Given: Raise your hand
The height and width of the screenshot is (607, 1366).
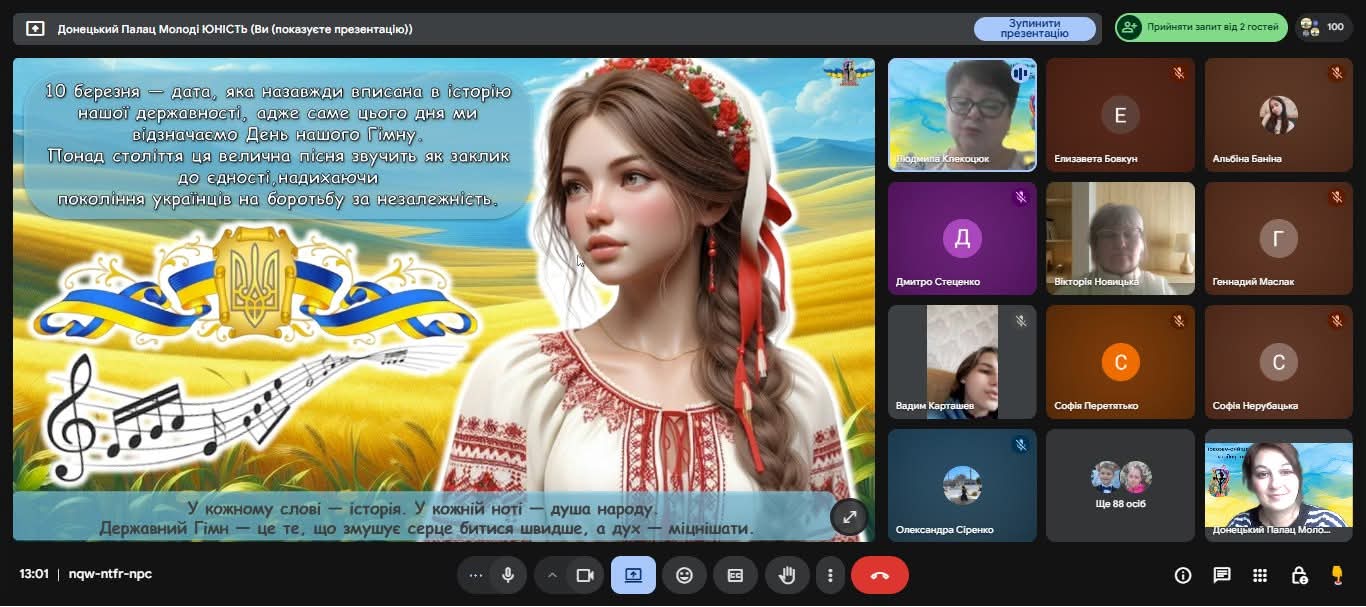Looking at the screenshot, I should [787, 575].
